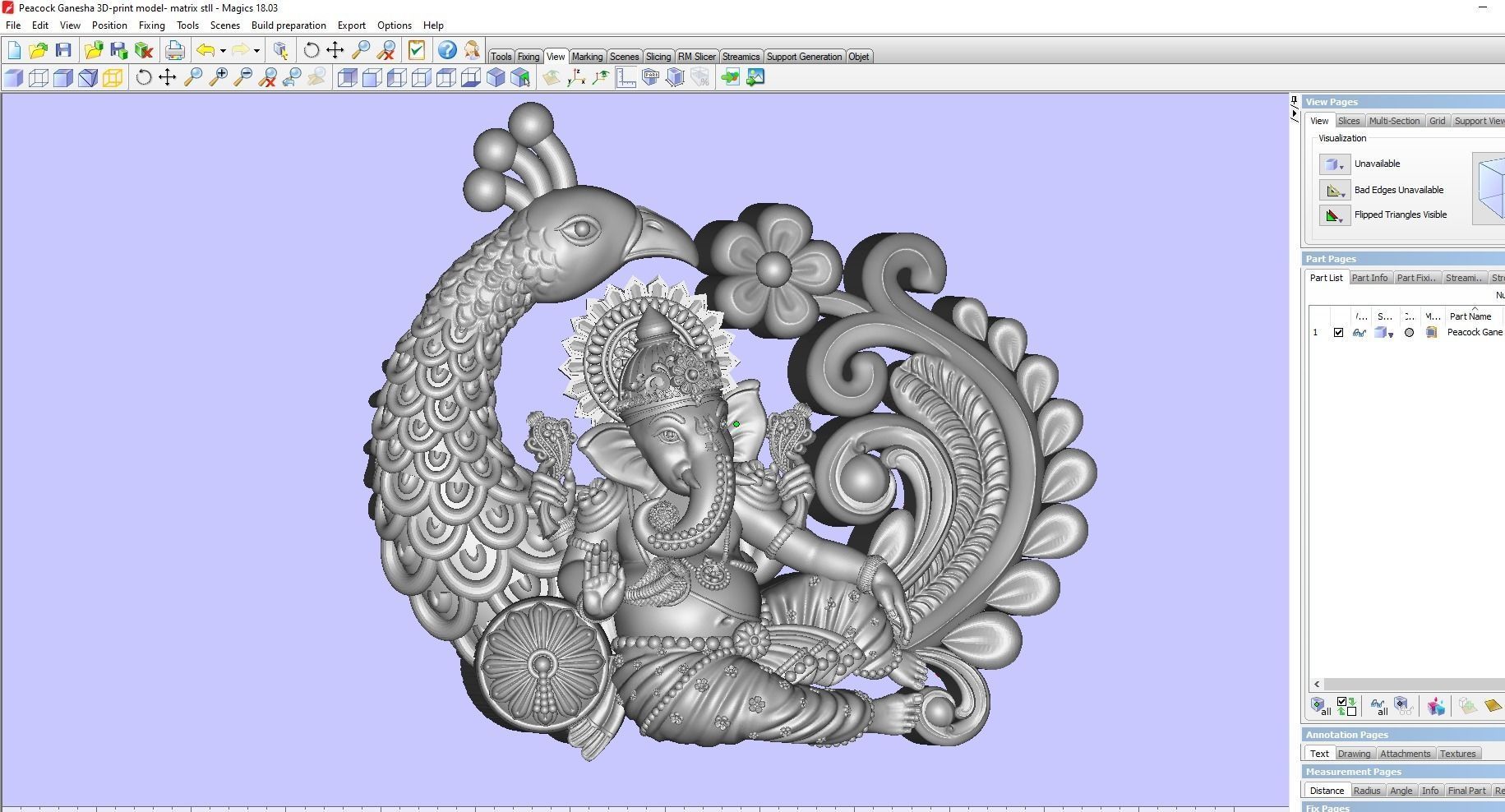Open the Multi-Section view tab
The height and width of the screenshot is (812, 1505).
click(x=1394, y=121)
